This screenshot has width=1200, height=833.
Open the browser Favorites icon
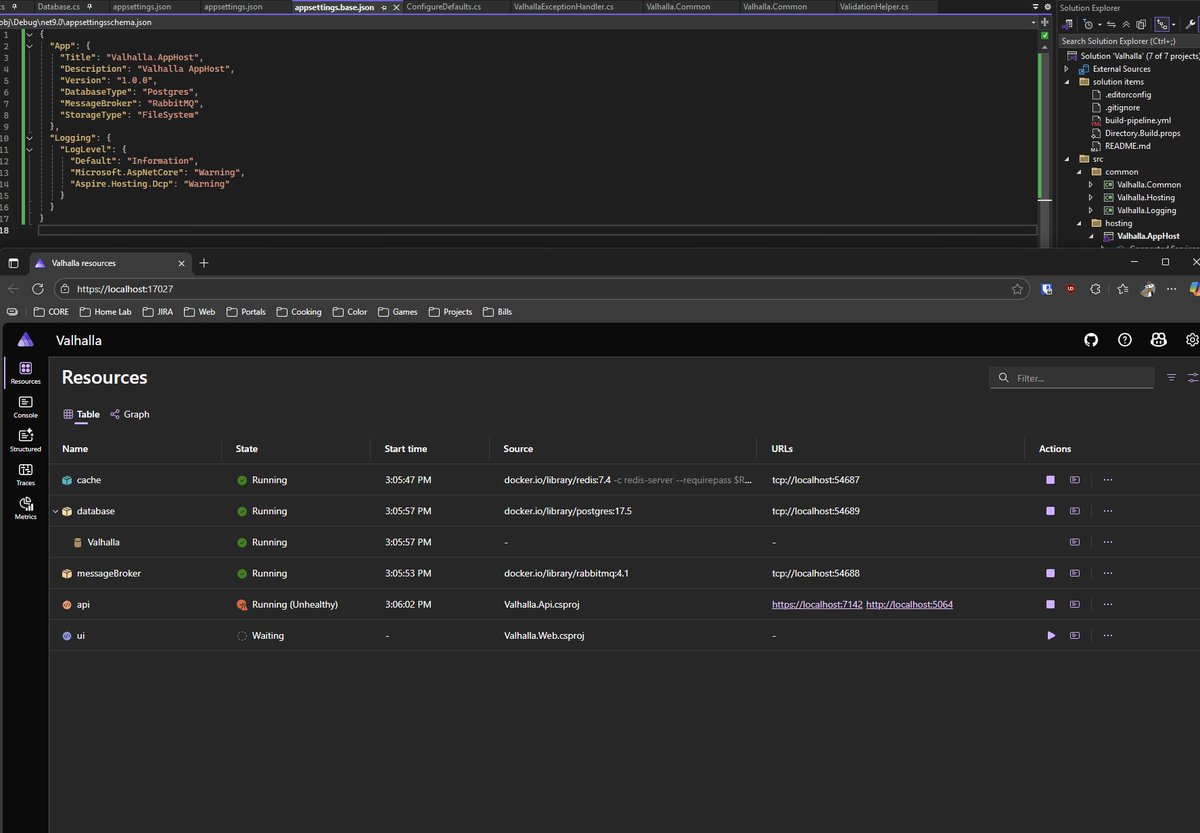1123,288
